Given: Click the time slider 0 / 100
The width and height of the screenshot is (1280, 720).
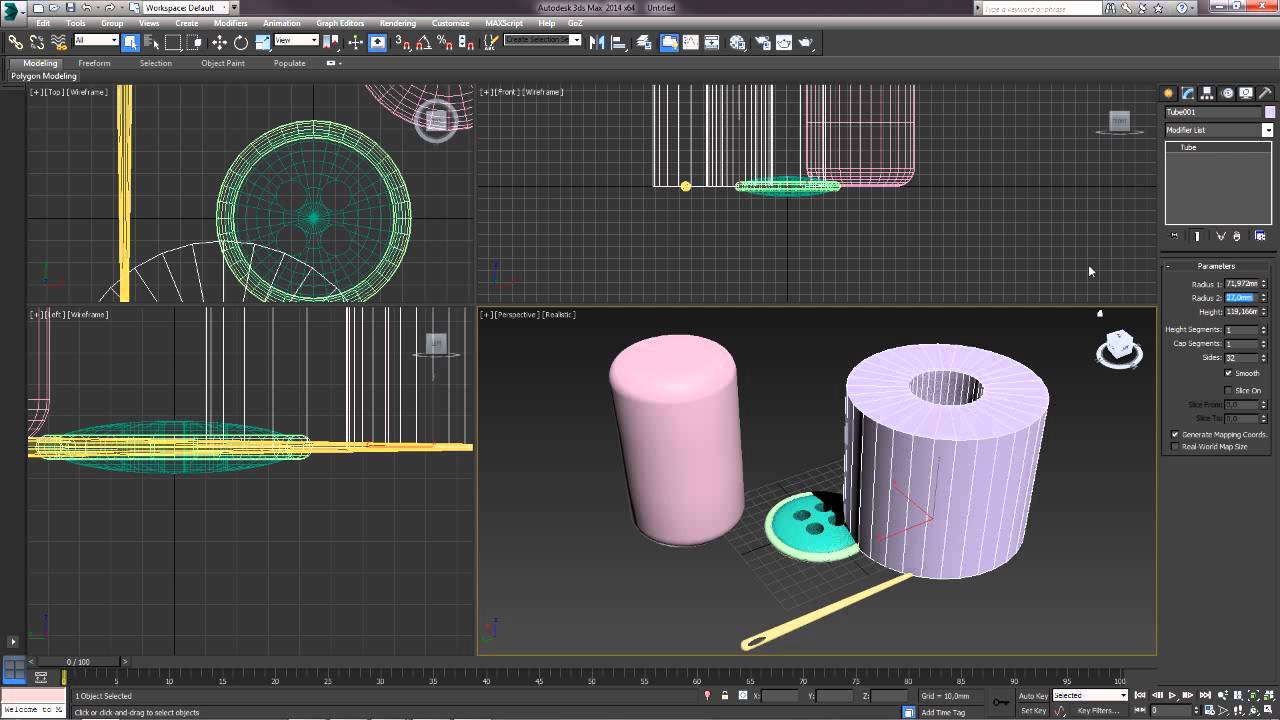Looking at the screenshot, I should [x=77, y=662].
